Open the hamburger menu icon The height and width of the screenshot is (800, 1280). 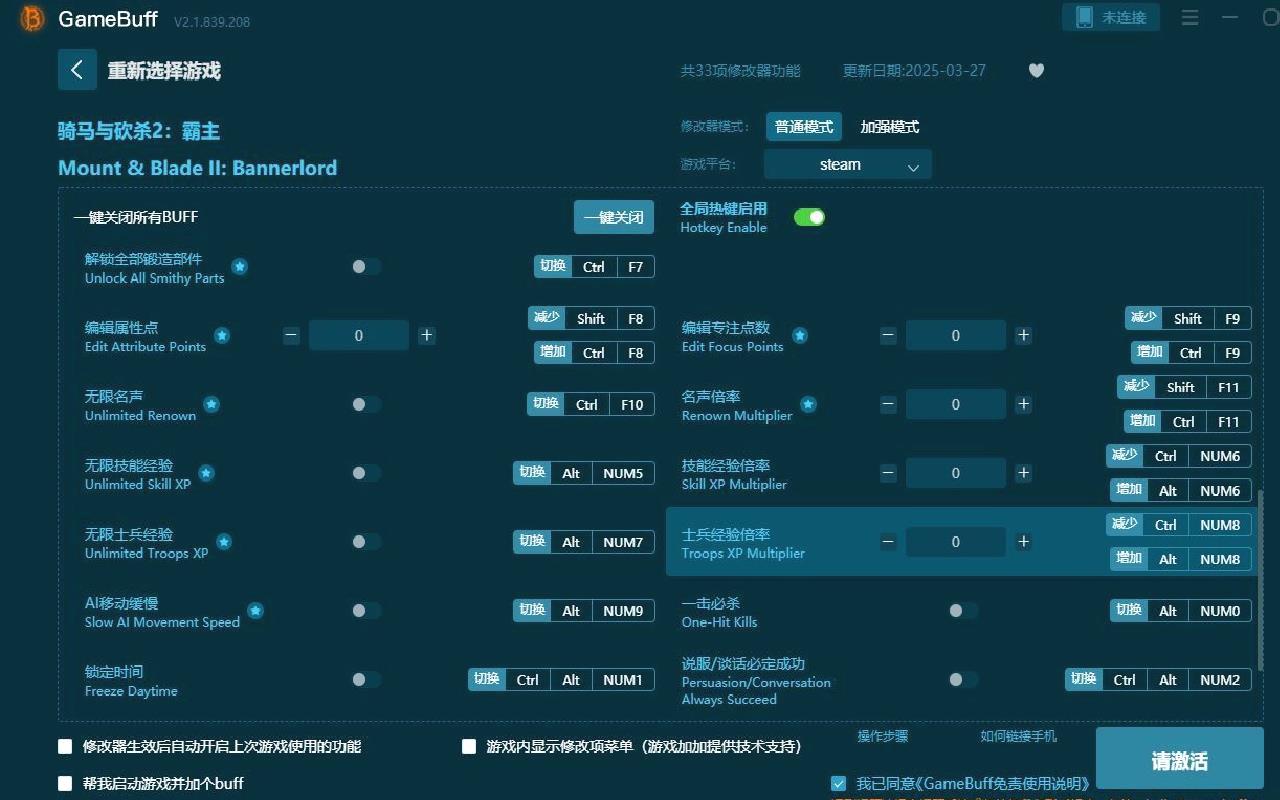(1190, 18)
